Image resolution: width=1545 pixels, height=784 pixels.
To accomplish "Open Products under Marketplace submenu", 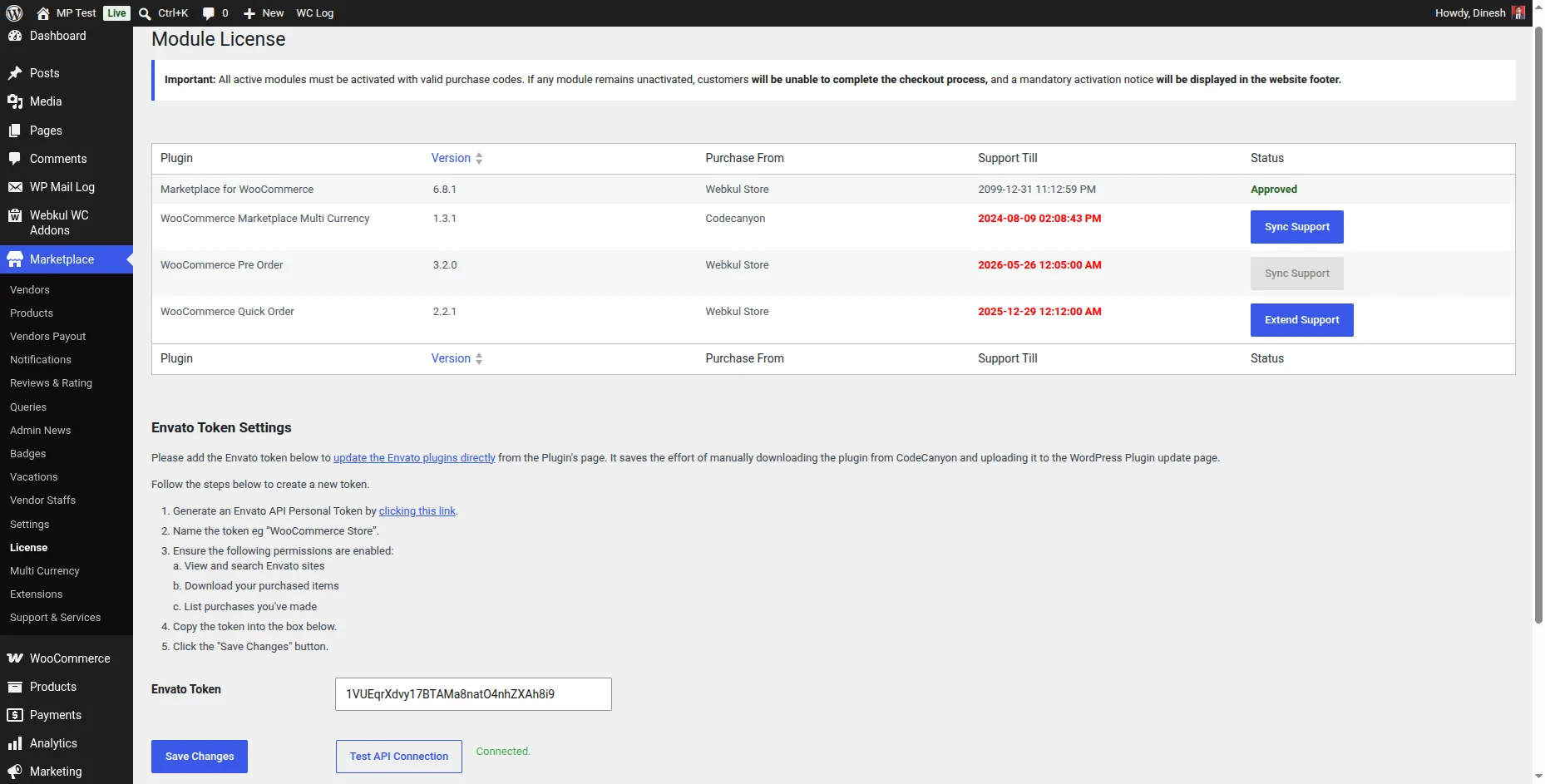I will coord(32,313).
